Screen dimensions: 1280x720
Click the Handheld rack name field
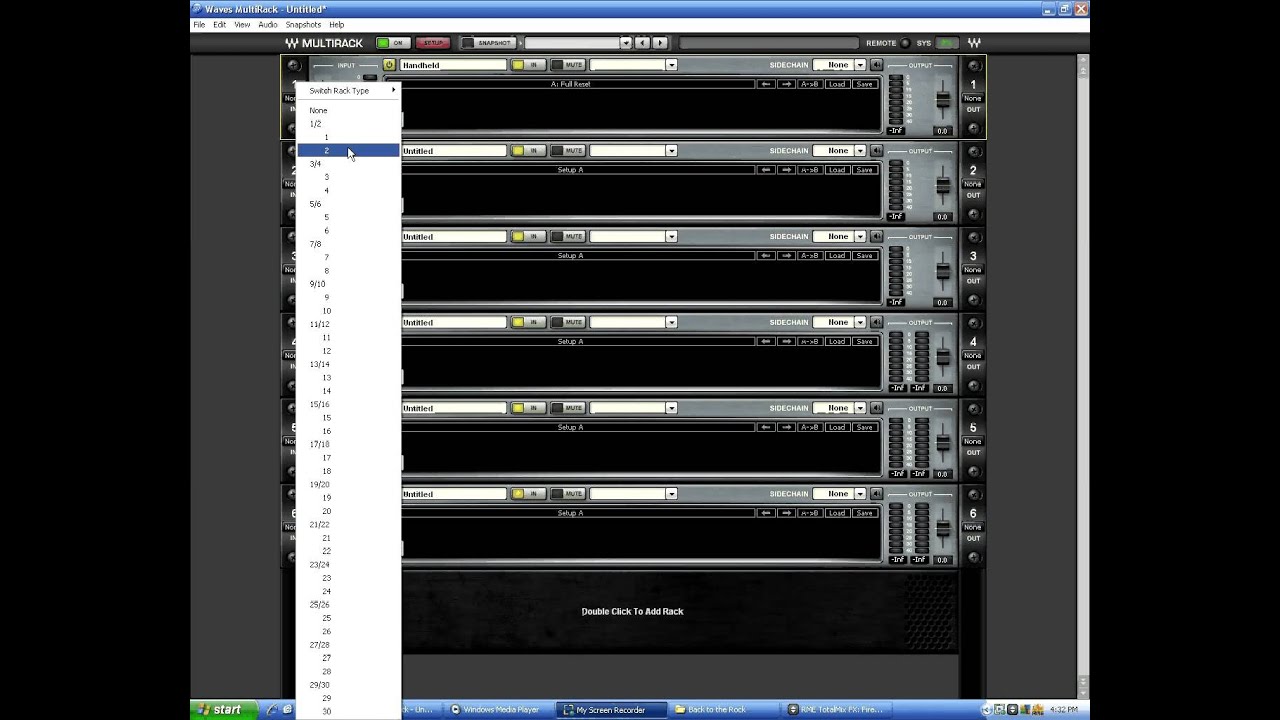pos(453,65)
